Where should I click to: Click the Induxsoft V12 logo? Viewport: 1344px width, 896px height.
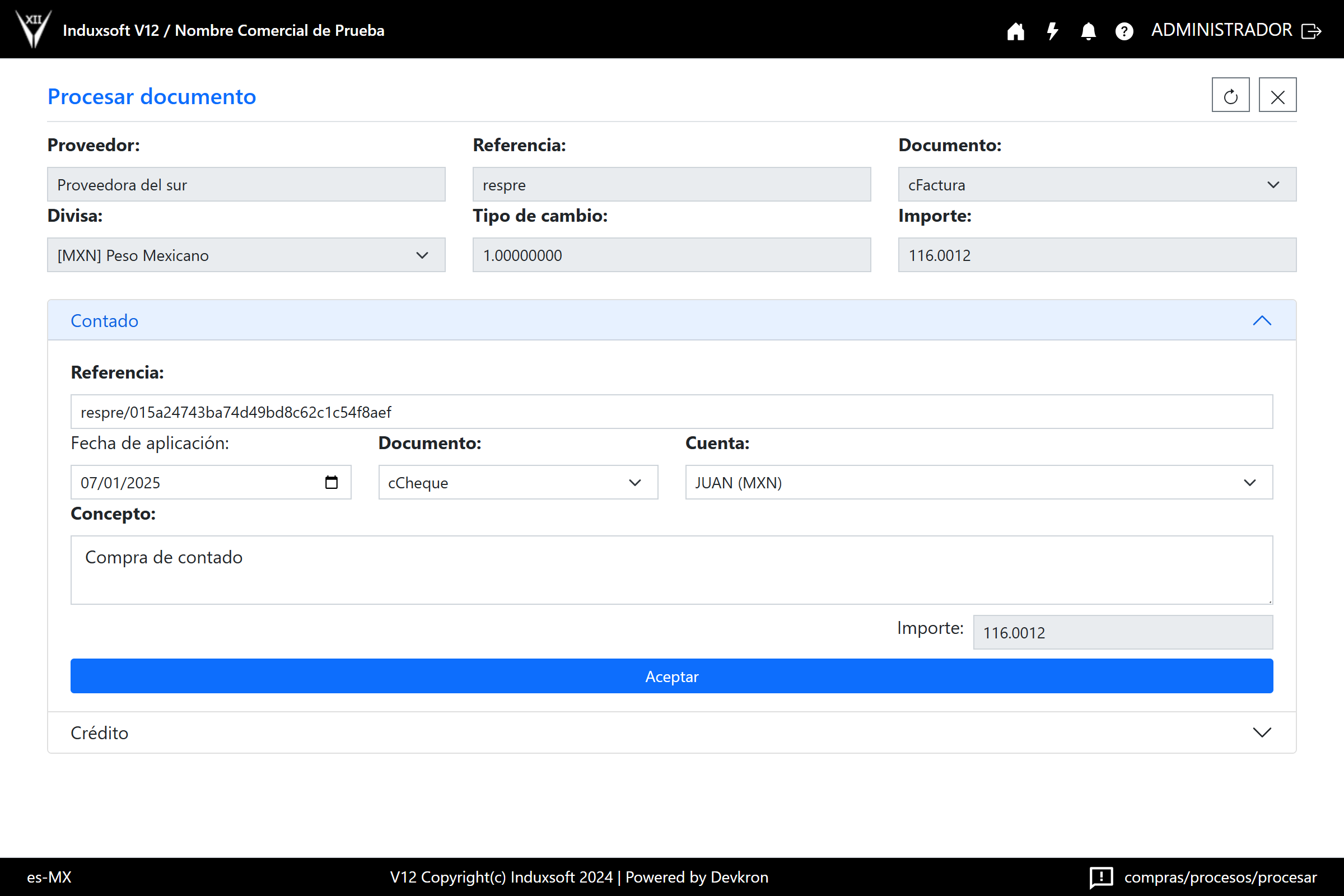pos(33,29)
